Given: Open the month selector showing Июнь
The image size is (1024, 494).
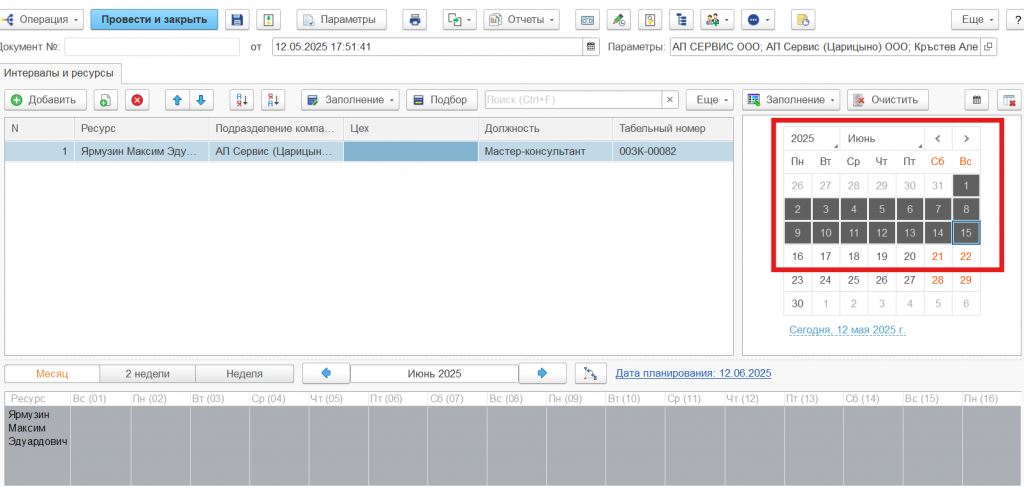Looking at the screenshot, I should click(x=882, y=139).
